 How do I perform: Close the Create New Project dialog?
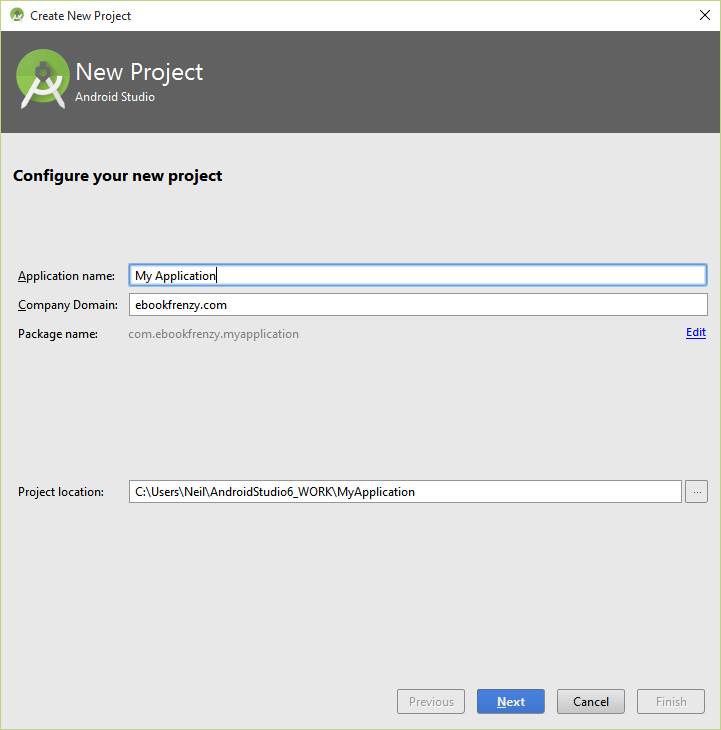click(x=705, y=15)
